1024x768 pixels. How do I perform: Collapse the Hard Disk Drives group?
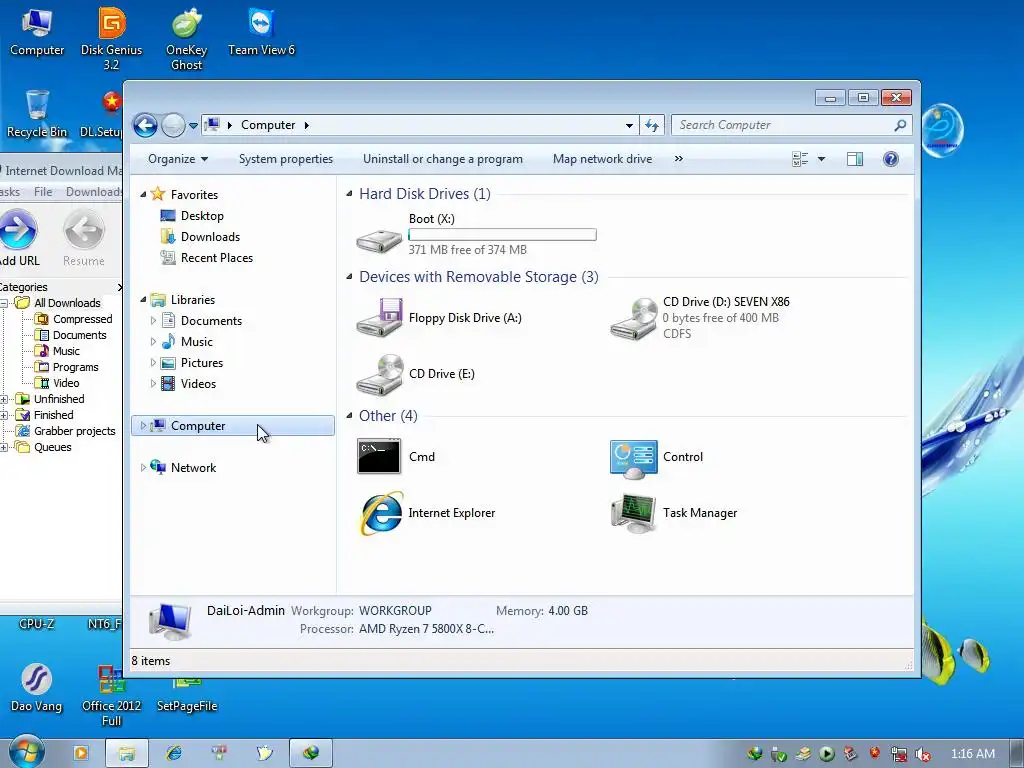pyautogui.click(x=349, y=193)
